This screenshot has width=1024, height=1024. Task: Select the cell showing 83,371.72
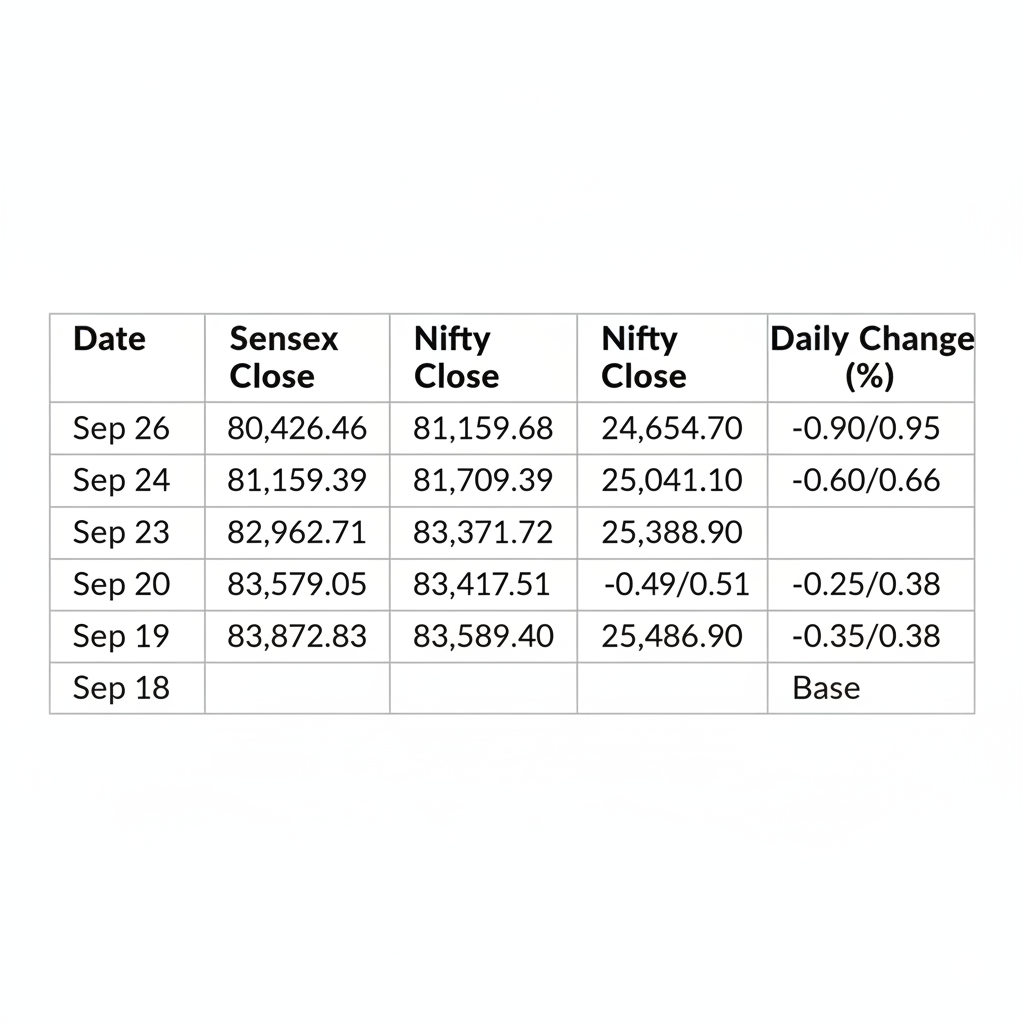pyautogui.click(x=483, y=533)
